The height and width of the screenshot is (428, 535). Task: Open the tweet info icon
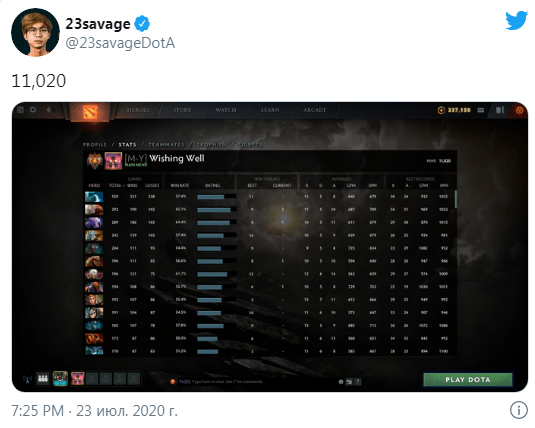pos(519,410)
